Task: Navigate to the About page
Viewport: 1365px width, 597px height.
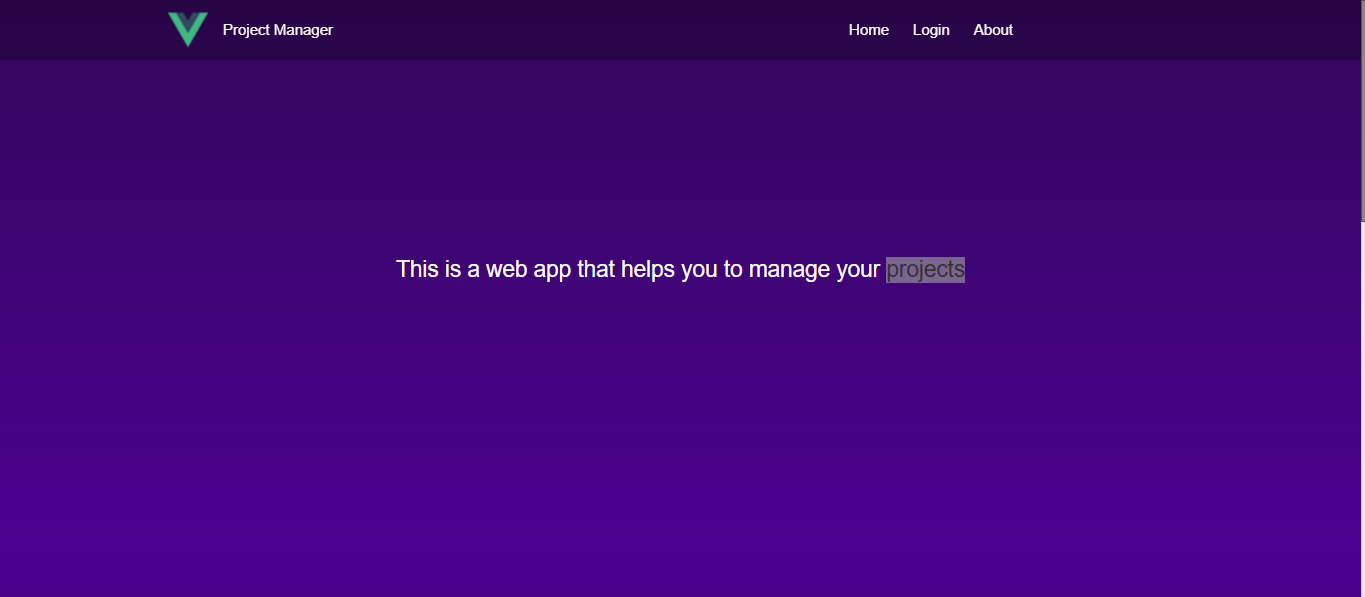Action: (x=993, y=30)
